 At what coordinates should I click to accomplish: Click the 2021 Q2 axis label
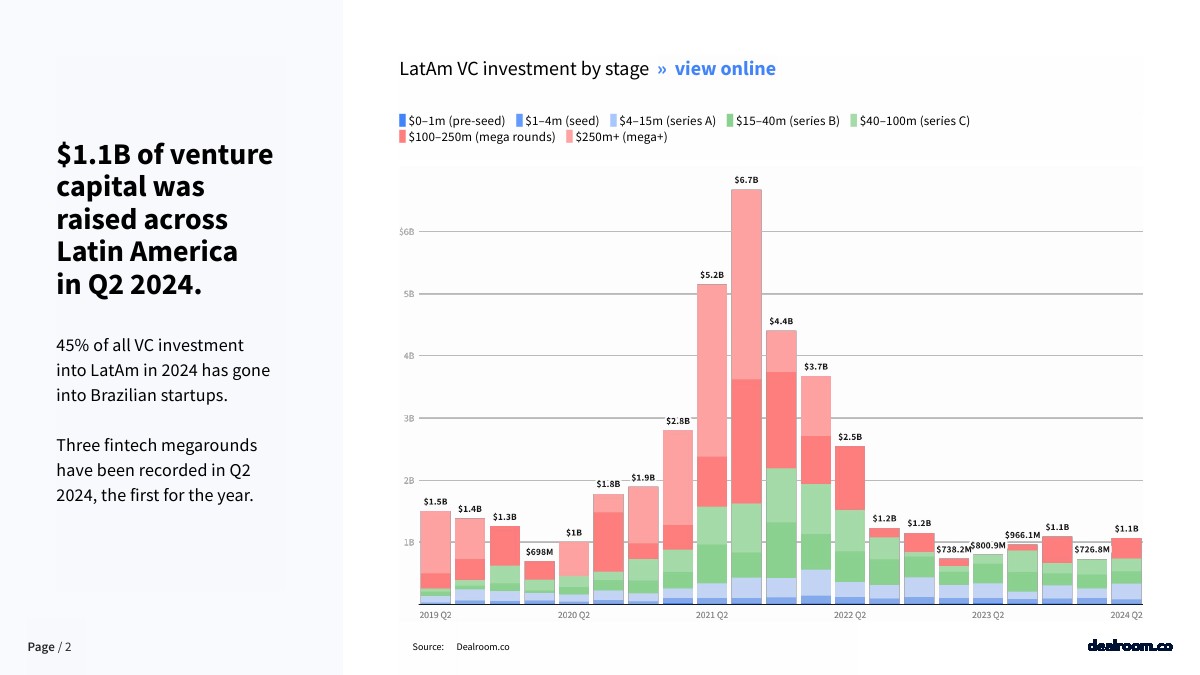[x=712, y=615]
